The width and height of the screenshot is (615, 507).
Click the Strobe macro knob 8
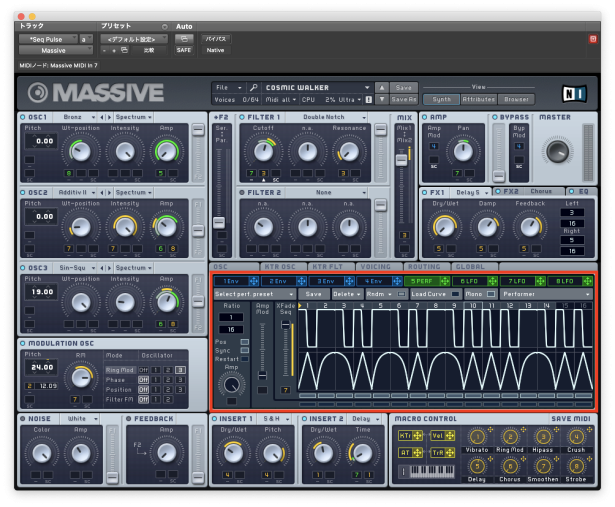click(x=574, y=465)
